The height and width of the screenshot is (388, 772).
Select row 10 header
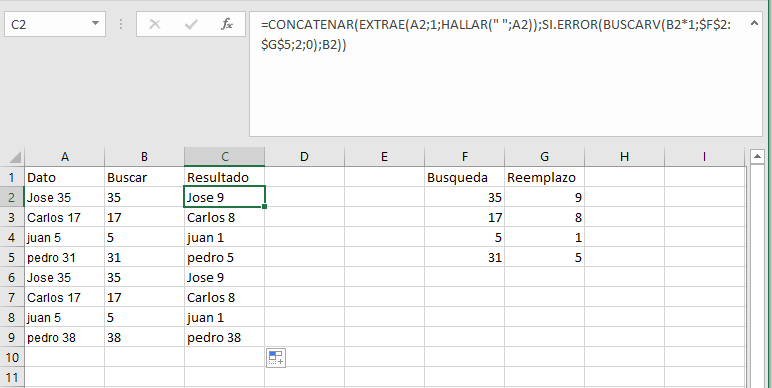12,357
